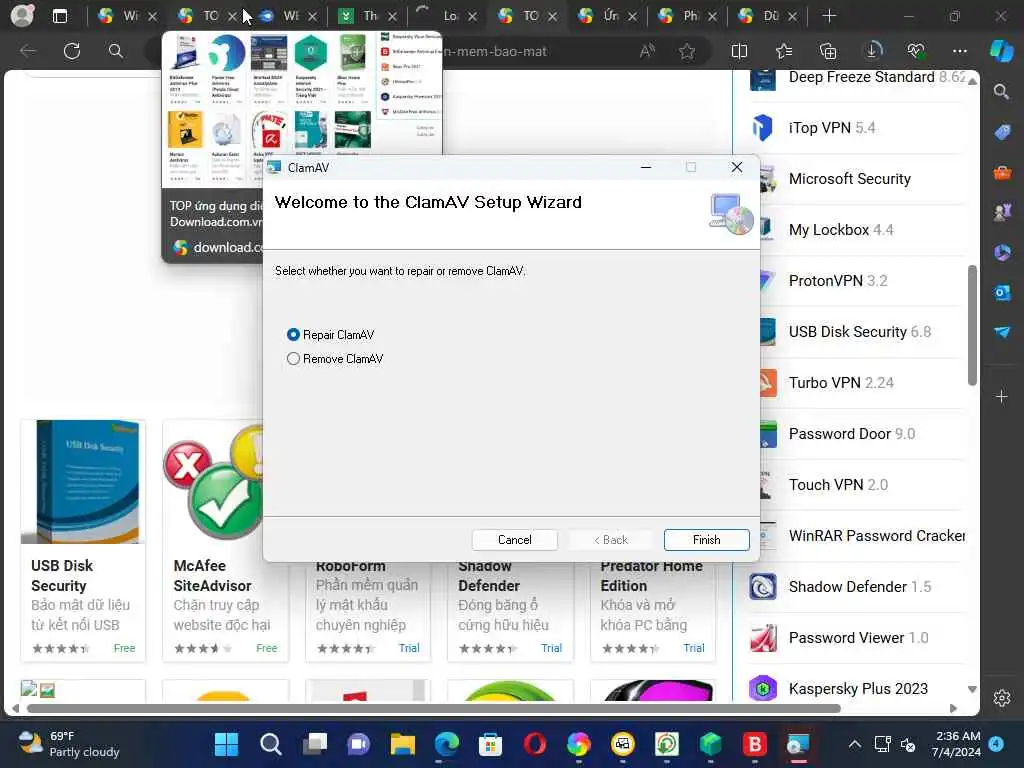Add this page to favorites star
The image size is (1024, 768).
(x=687, y=51)
